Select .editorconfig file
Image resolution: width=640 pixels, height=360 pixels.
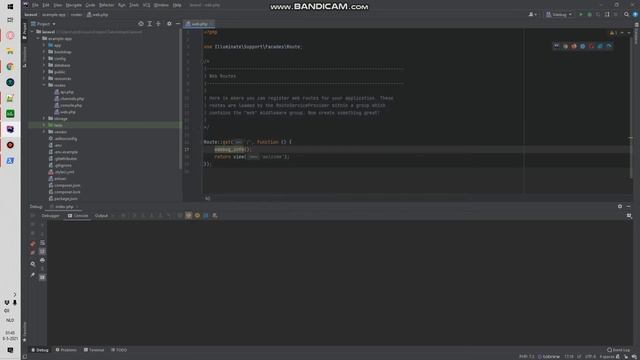tap(62, 139)
